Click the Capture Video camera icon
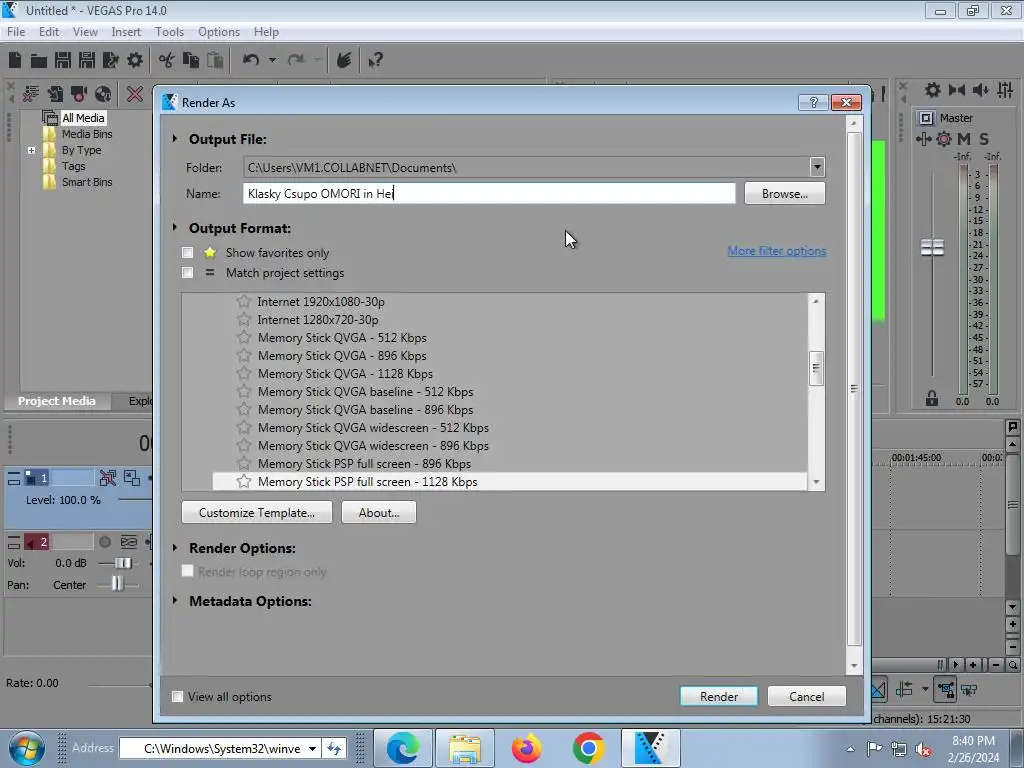1024x768 pixels. click(79, 94)
